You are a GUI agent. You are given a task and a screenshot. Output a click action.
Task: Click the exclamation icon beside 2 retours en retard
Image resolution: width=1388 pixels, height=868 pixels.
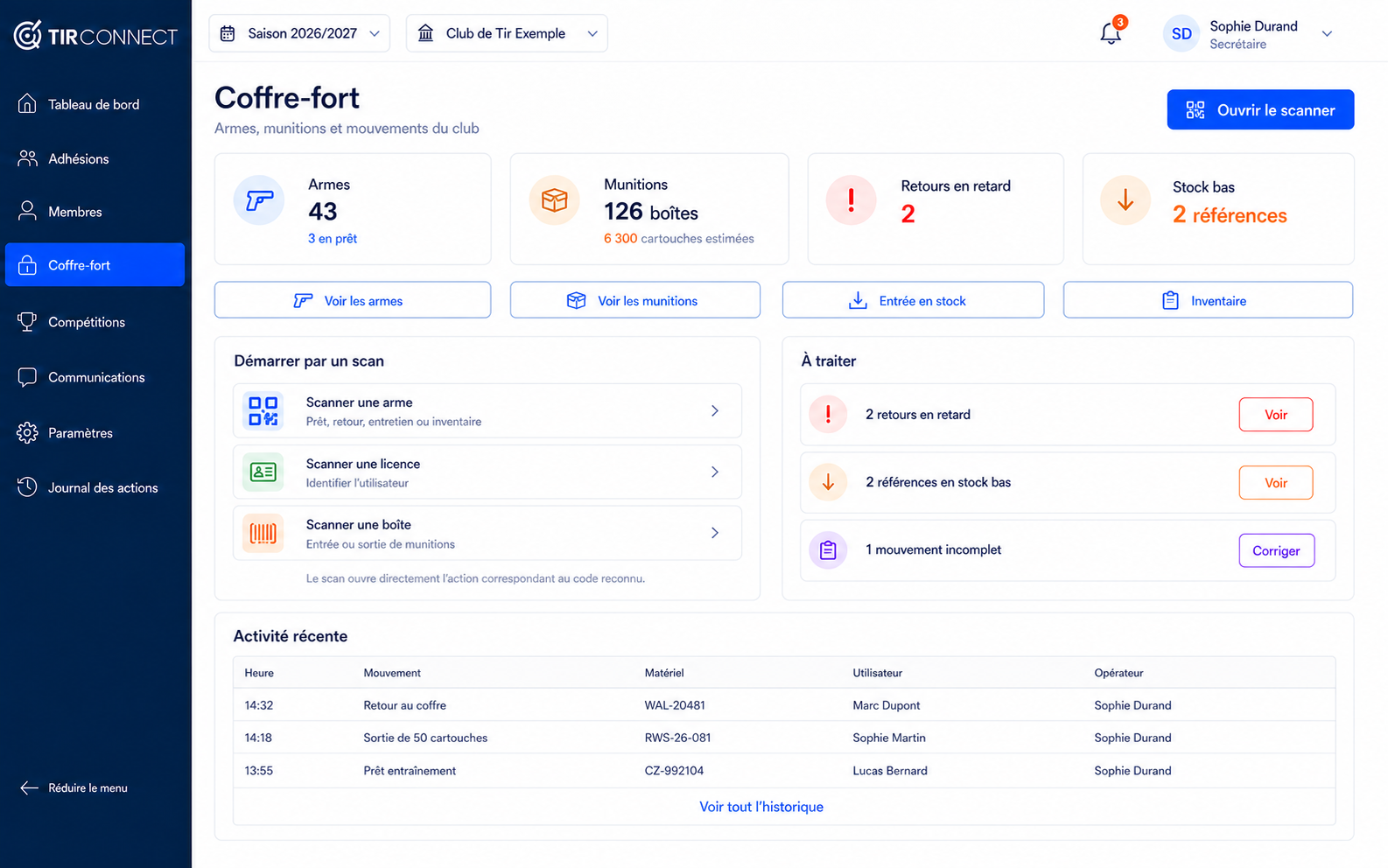pyautogui.click(x=828, y=415)
